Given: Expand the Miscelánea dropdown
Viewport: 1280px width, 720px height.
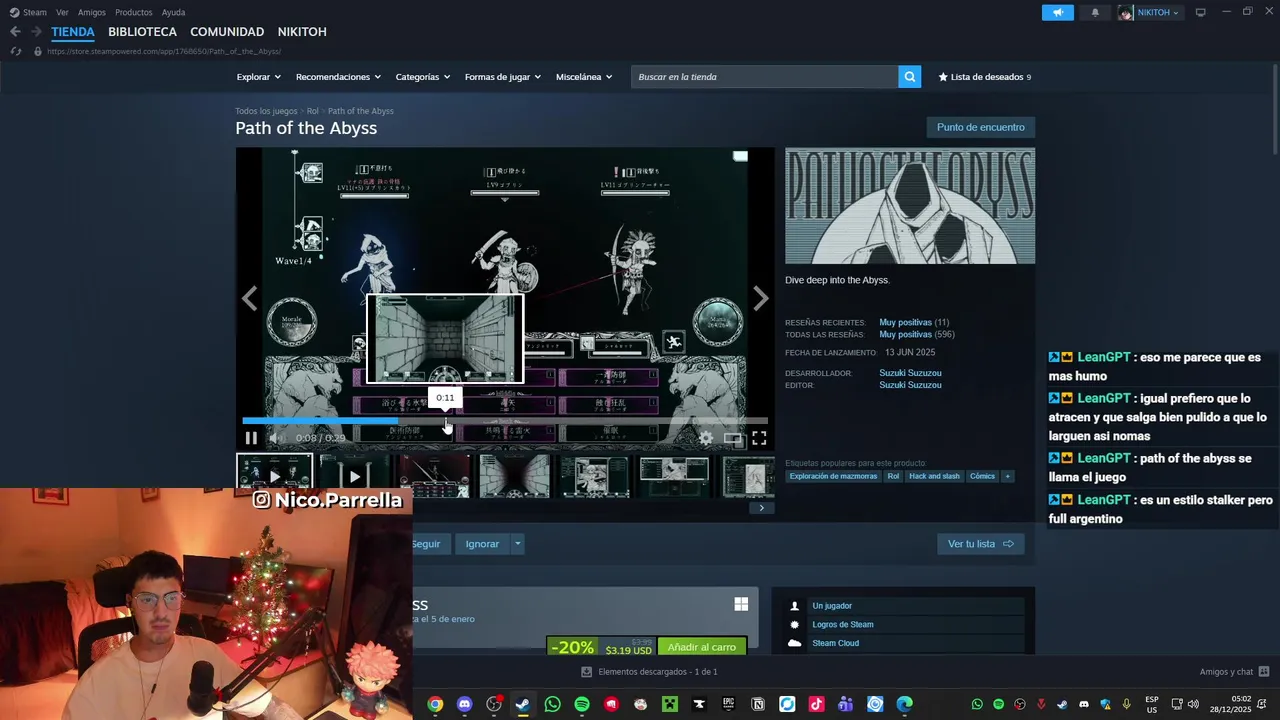Looking at the screenshot, I should click(584, 77).
